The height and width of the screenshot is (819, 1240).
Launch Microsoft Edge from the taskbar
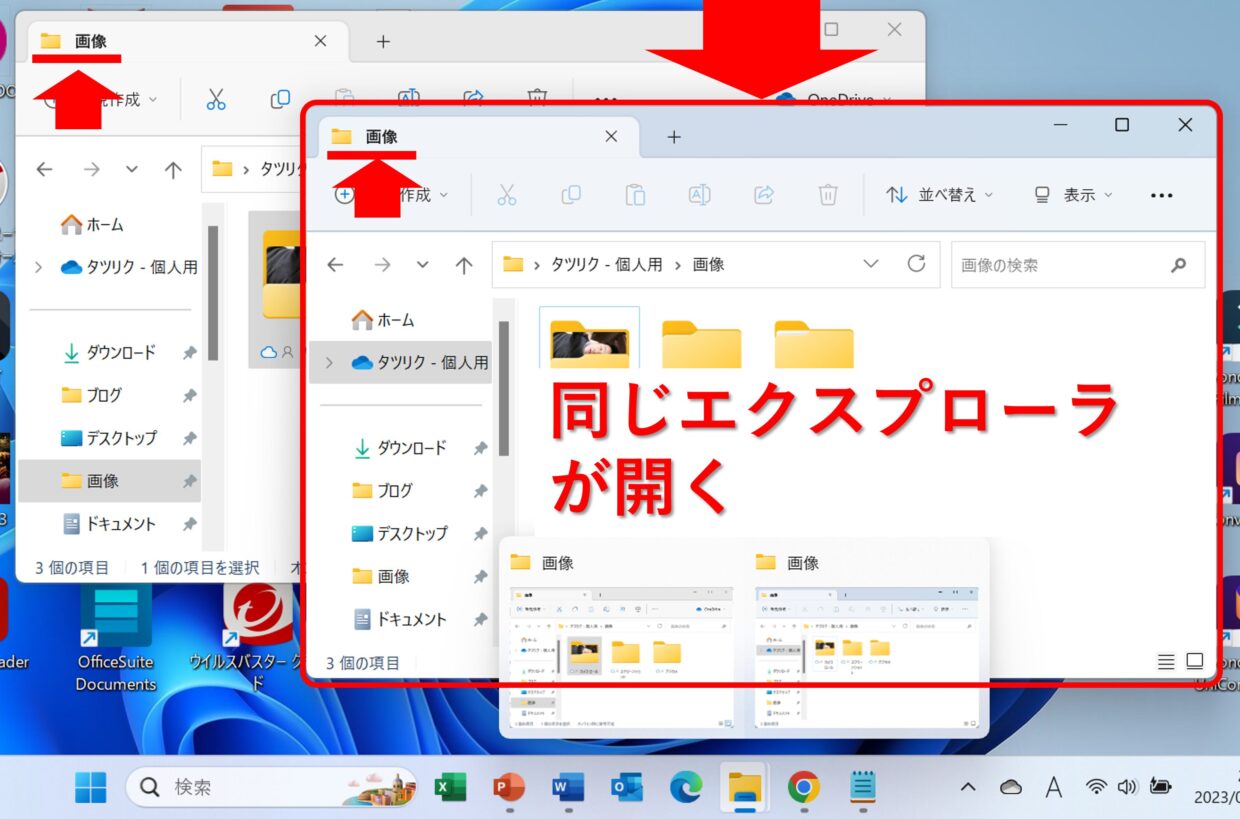point(686,788)
